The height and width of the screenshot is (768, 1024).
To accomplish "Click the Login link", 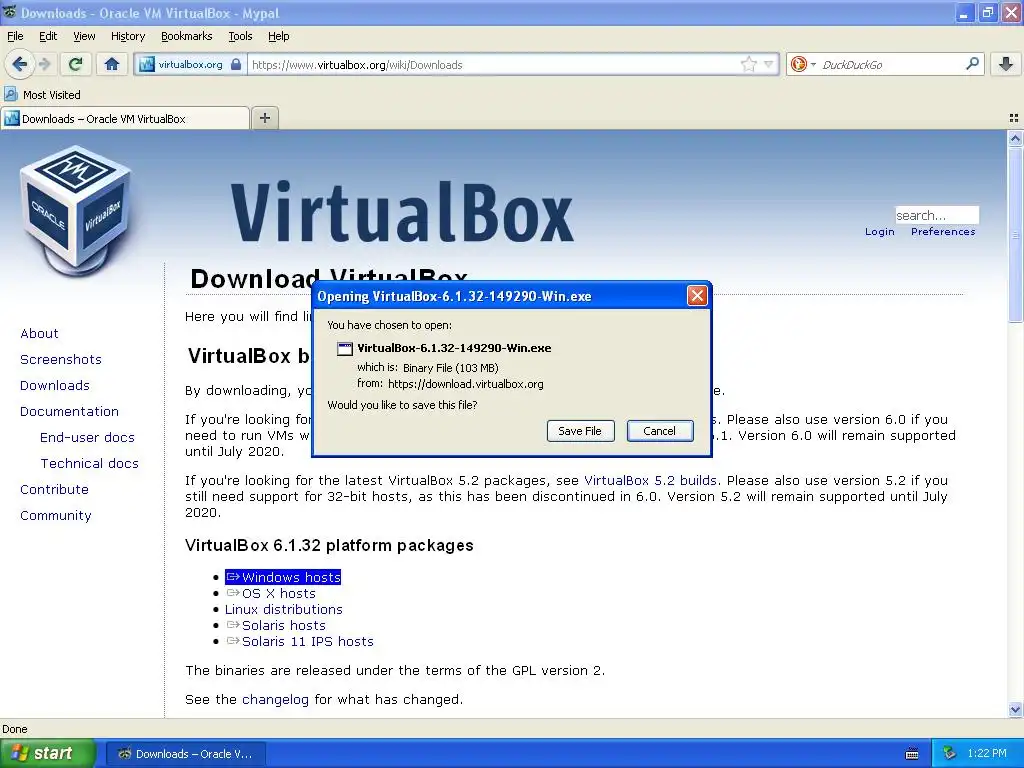I will 880,232.
